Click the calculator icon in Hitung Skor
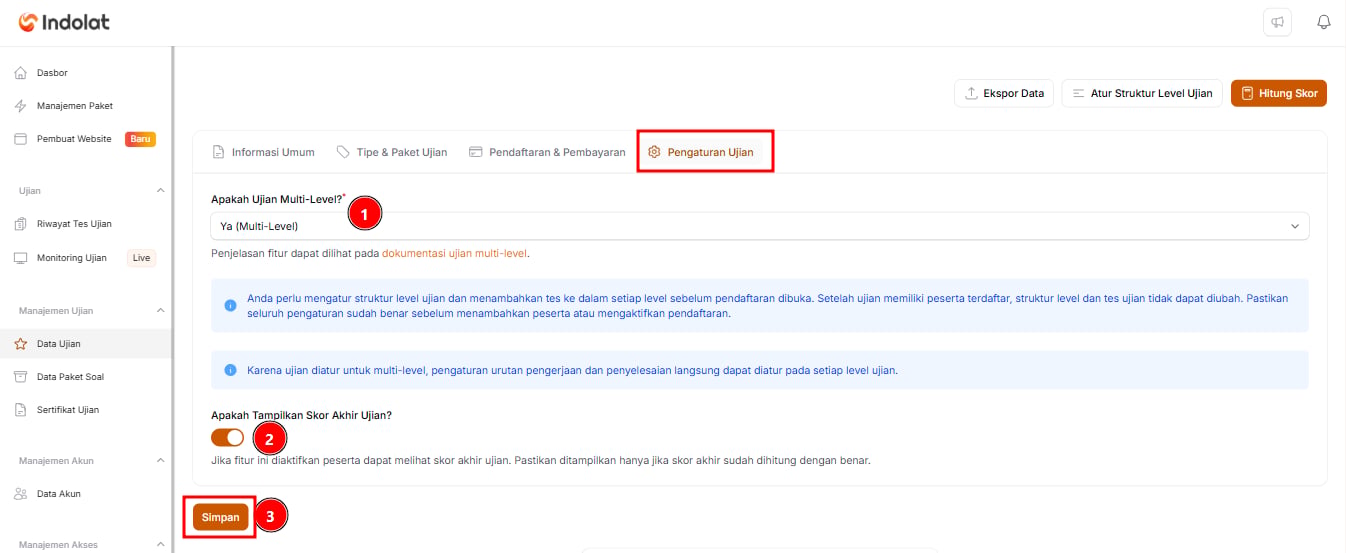Viewport: 1346px width, 553px height. click(1247, 93)
